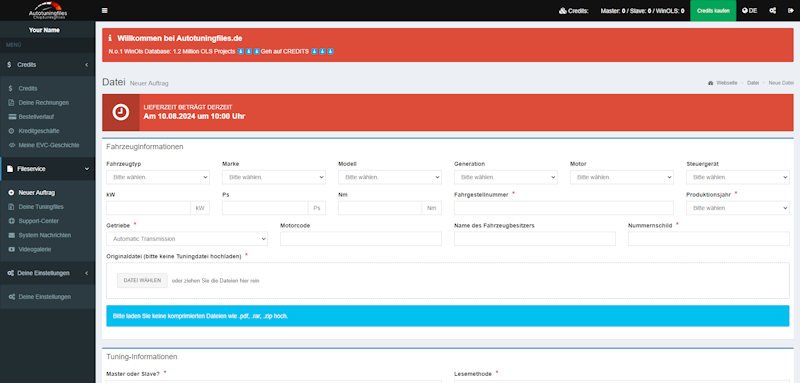Open the Marke dropdown
This screenshot has height=383, width=800.
(x=274, y=177)
